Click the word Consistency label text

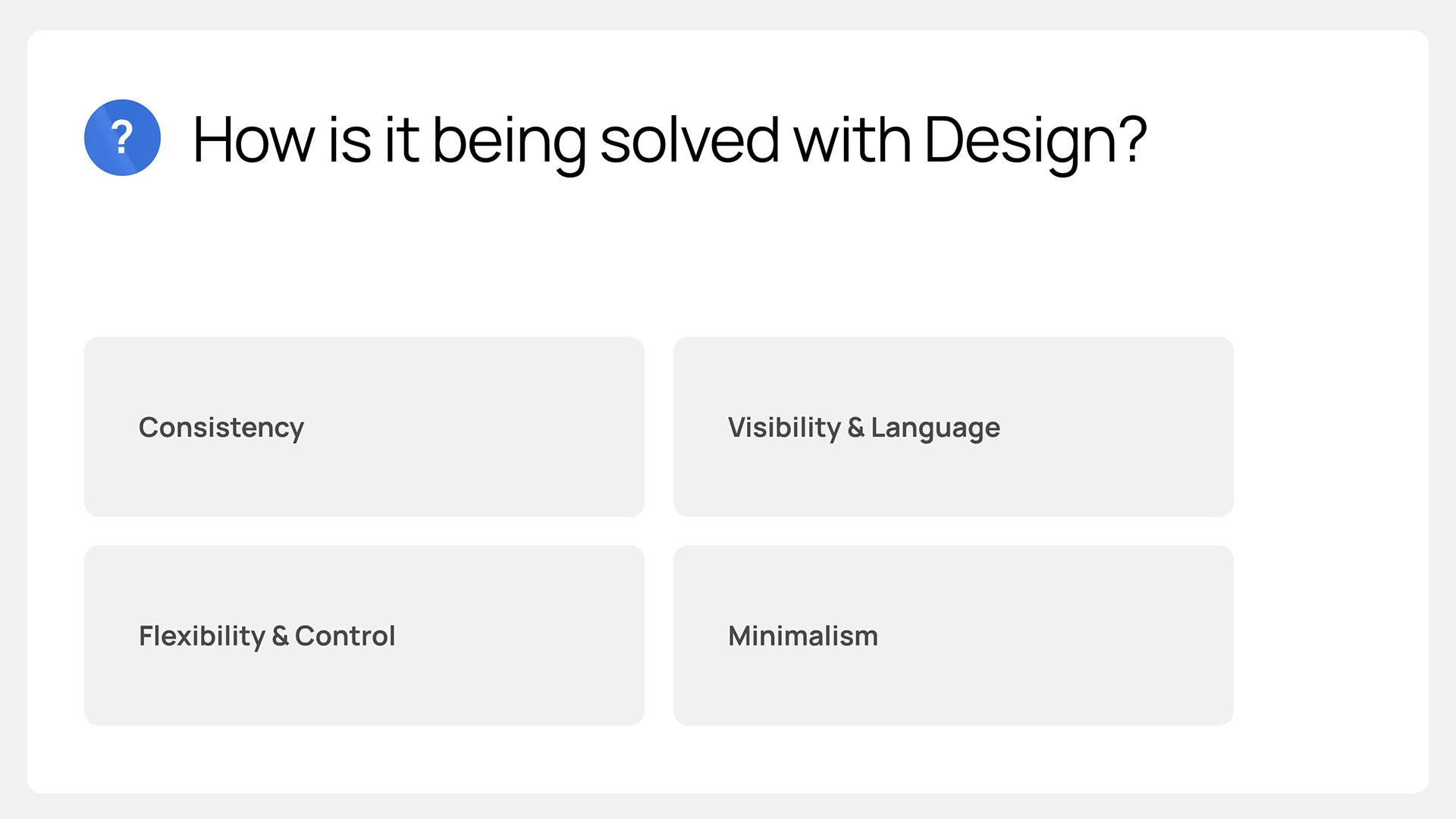pos(221,428)
